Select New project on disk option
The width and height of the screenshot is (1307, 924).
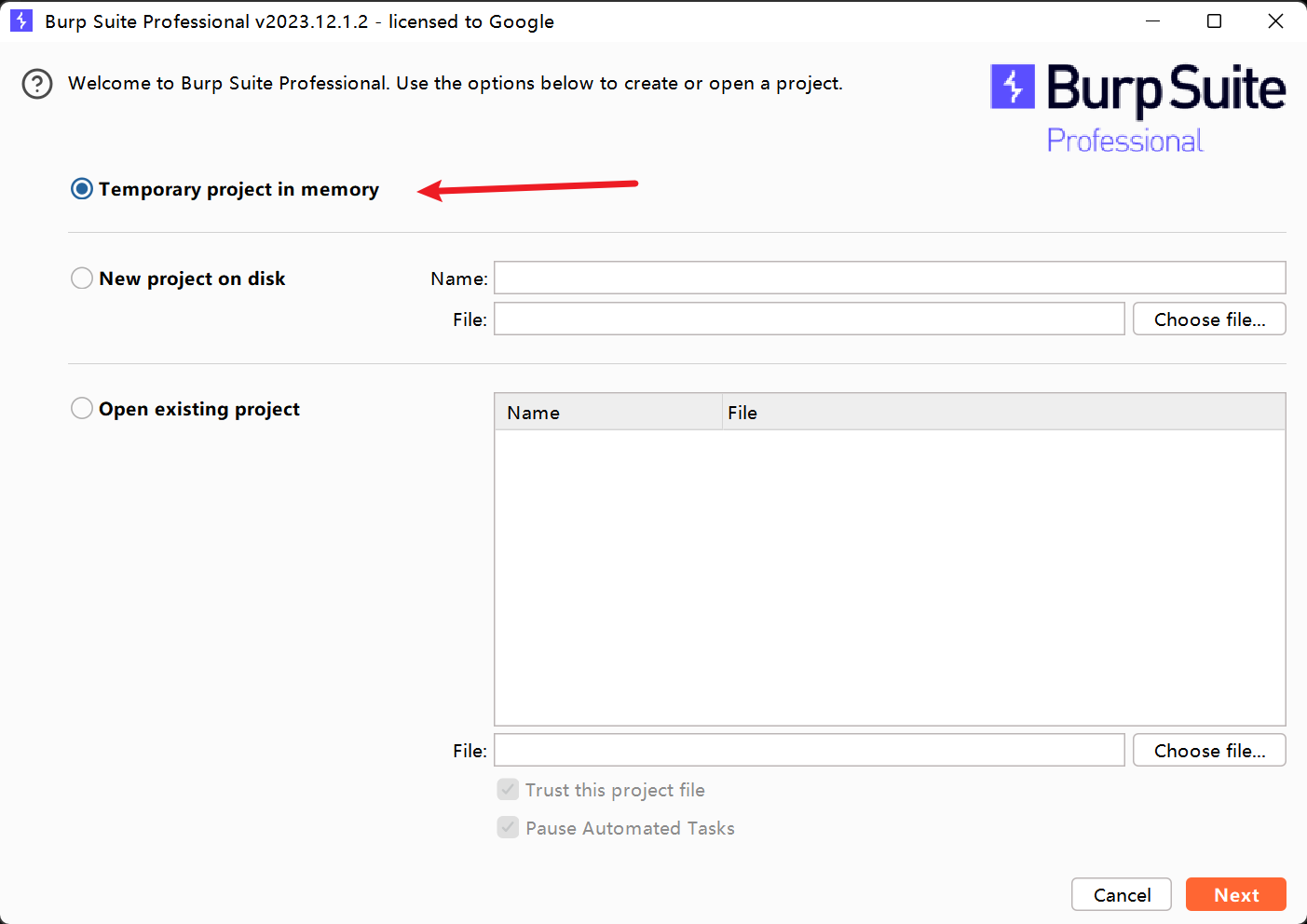(x=82, y=279)
